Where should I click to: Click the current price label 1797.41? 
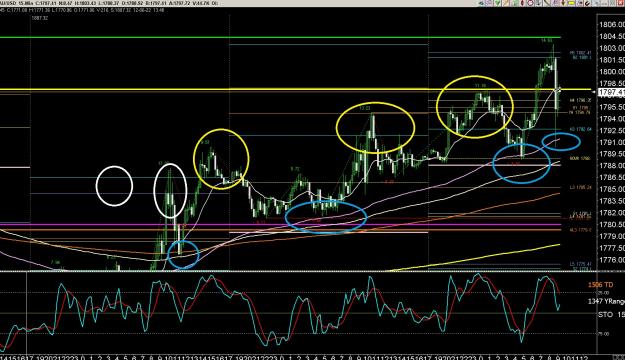pos(612,92)
